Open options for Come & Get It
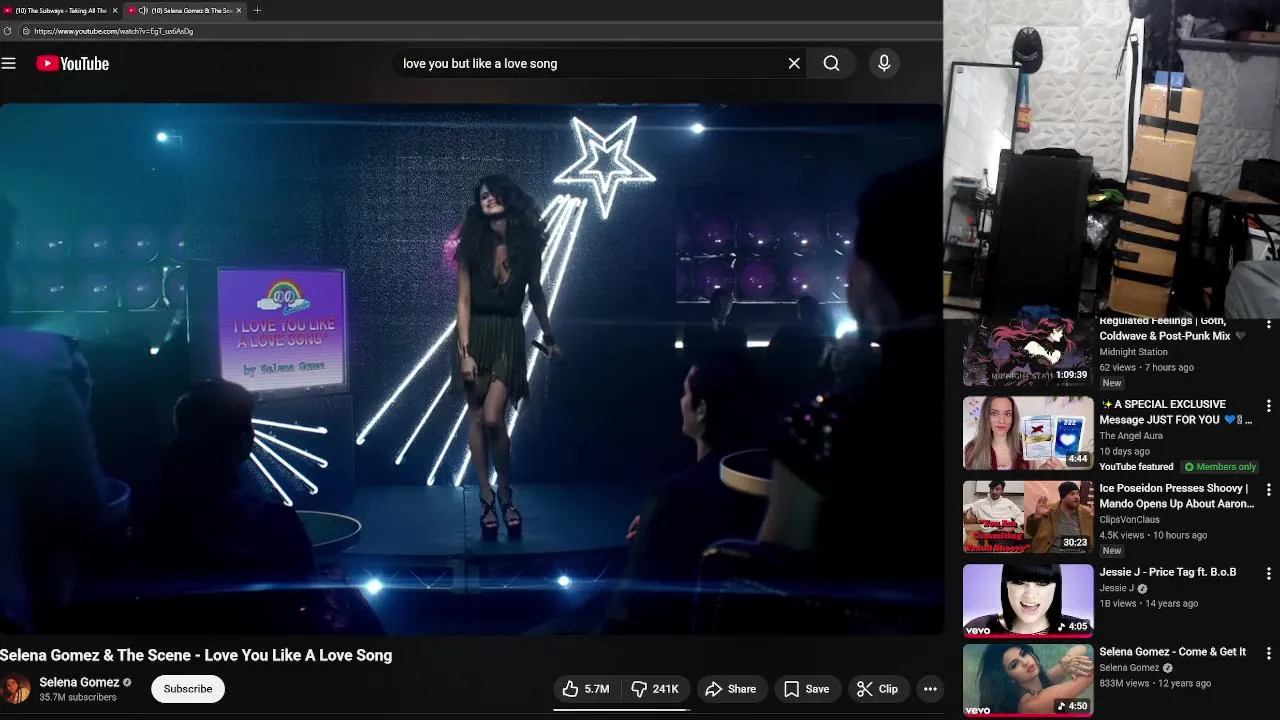Image resolution: width=1280 pixels, height=720 pixels. (x=1268, y=654)
